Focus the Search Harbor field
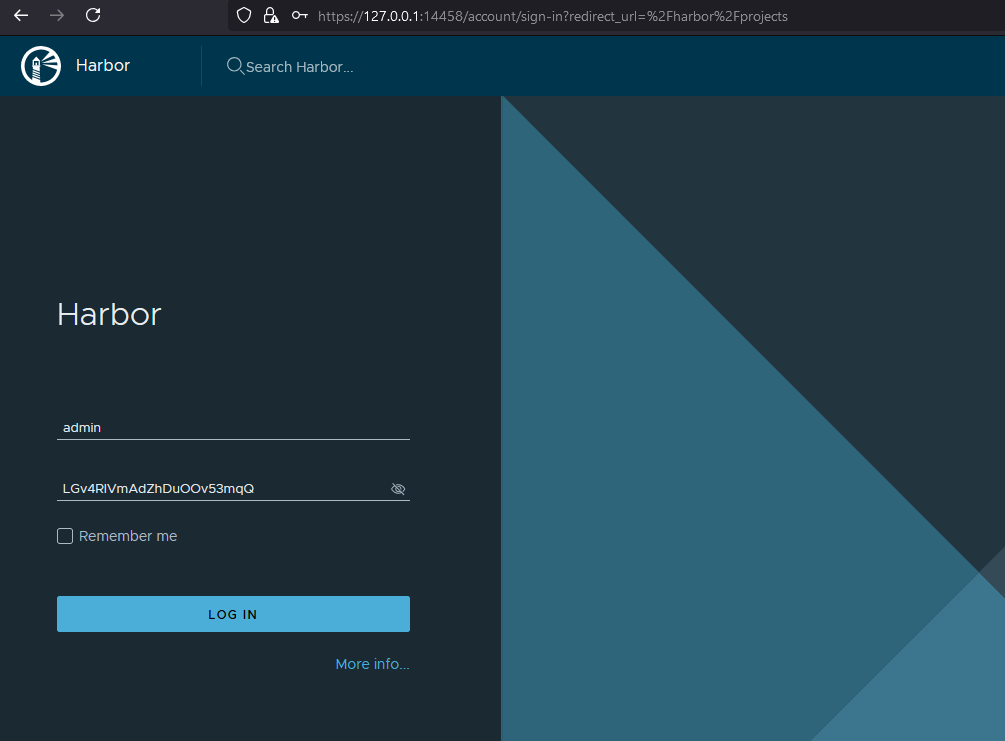The height and width of the screenshot is (741, 1005). [299, 67]
